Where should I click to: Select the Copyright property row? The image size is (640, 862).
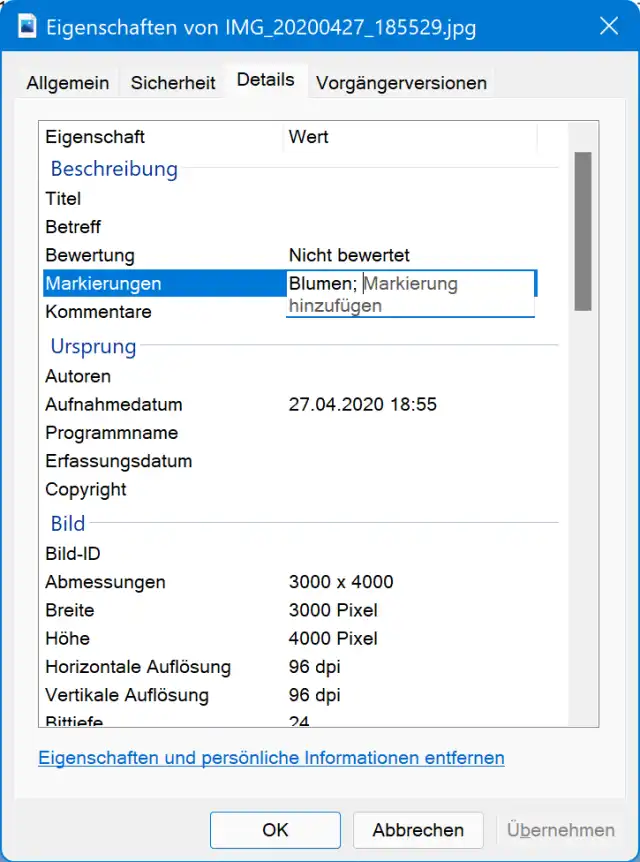coord(86,490)
